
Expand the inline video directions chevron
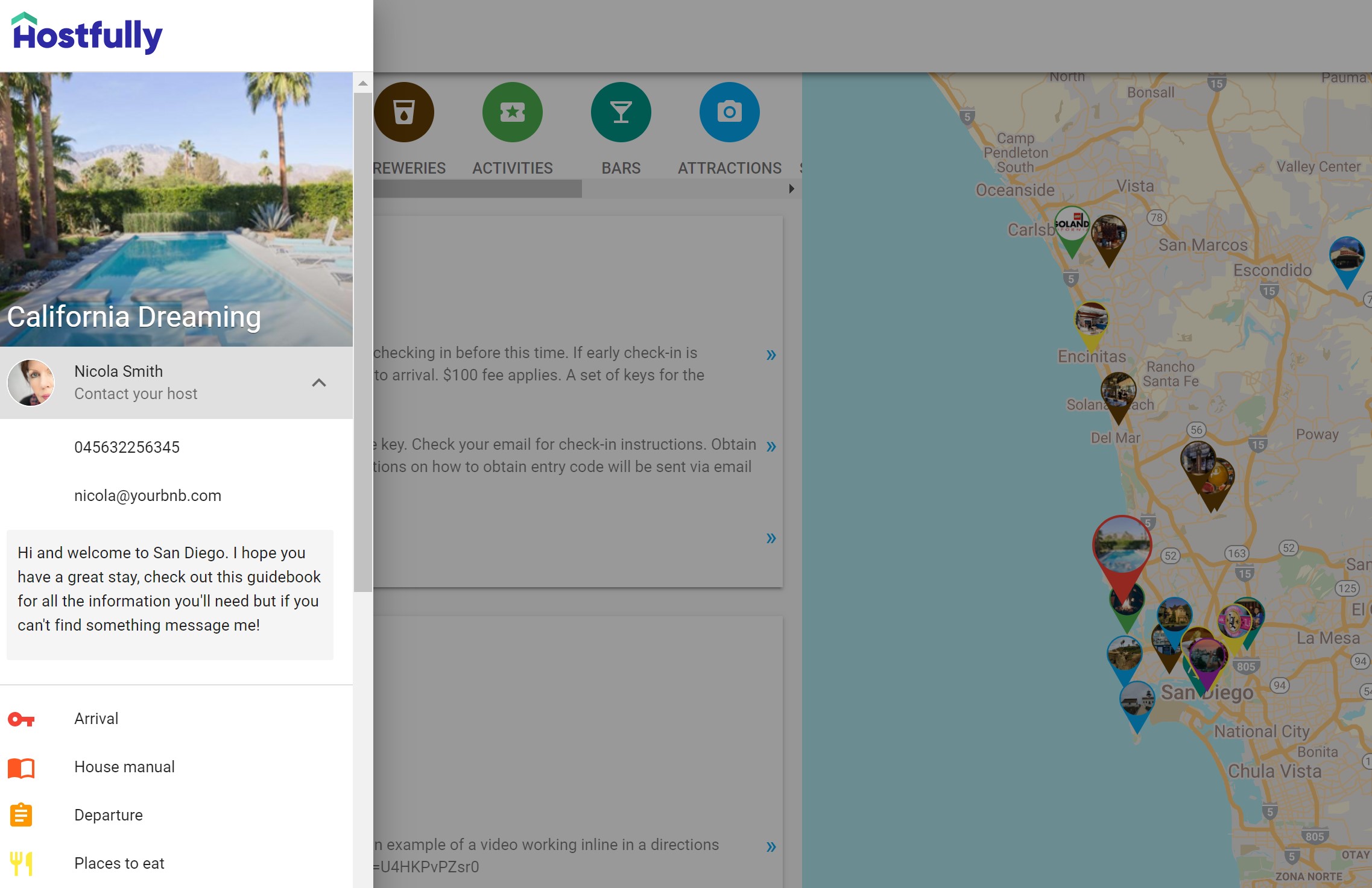pyautogui.click(x=771, y=847)
